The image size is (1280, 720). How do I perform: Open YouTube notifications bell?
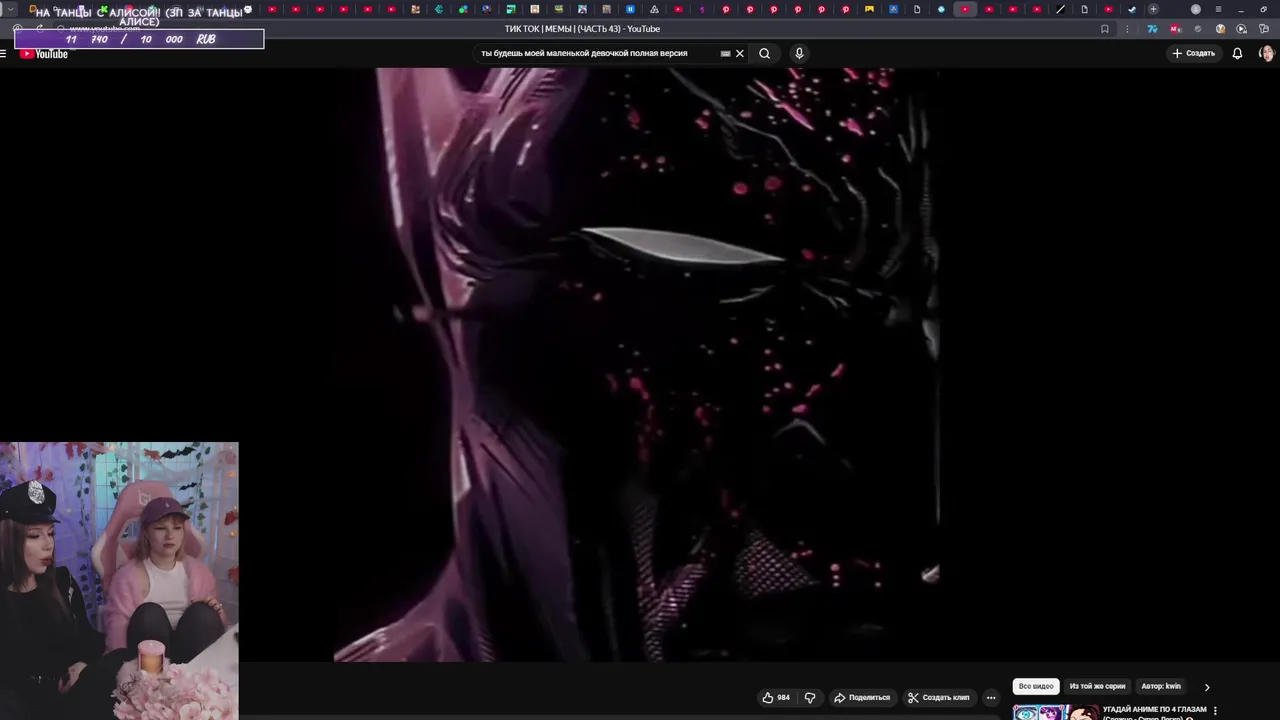[1237, 53]
